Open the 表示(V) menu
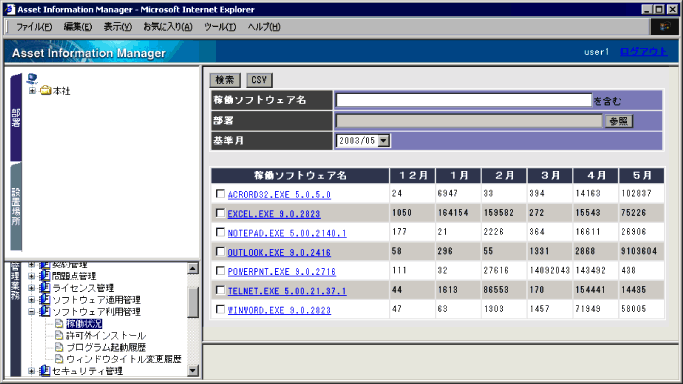The width and height of the screenshot is (683, 384). [118, 27]
